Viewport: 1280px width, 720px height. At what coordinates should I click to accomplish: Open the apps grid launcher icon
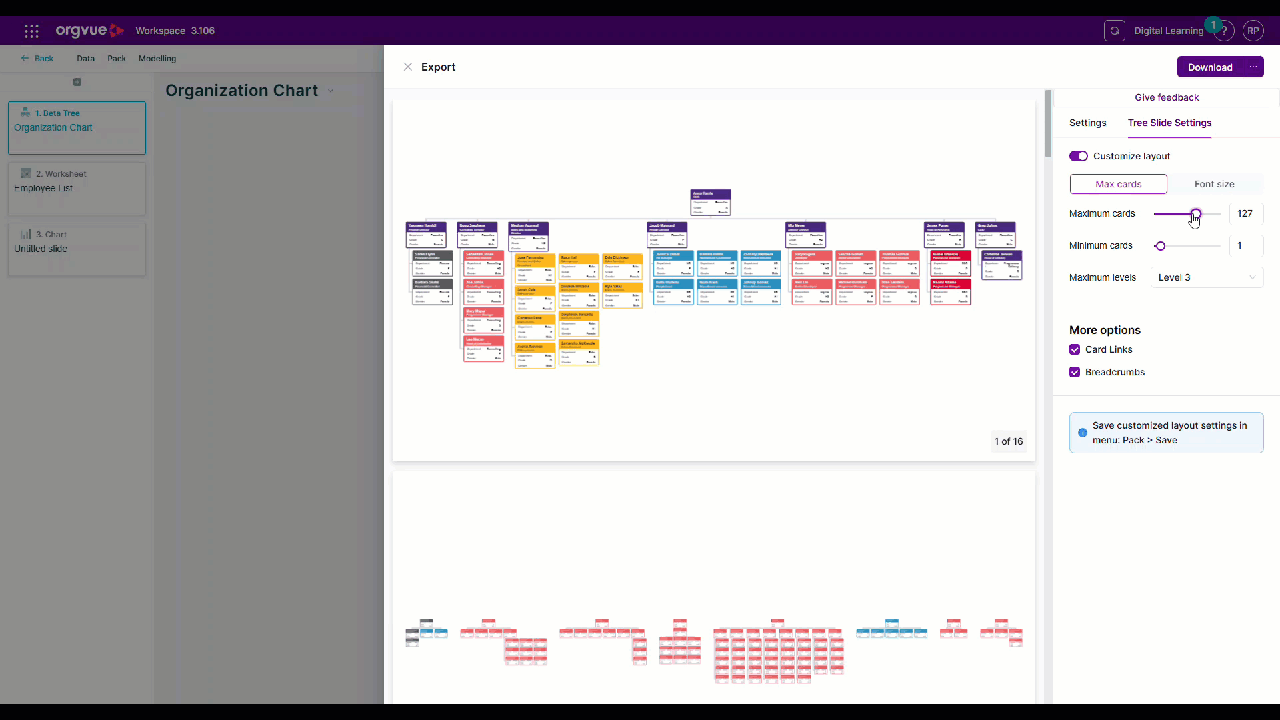tap(32, 31)
